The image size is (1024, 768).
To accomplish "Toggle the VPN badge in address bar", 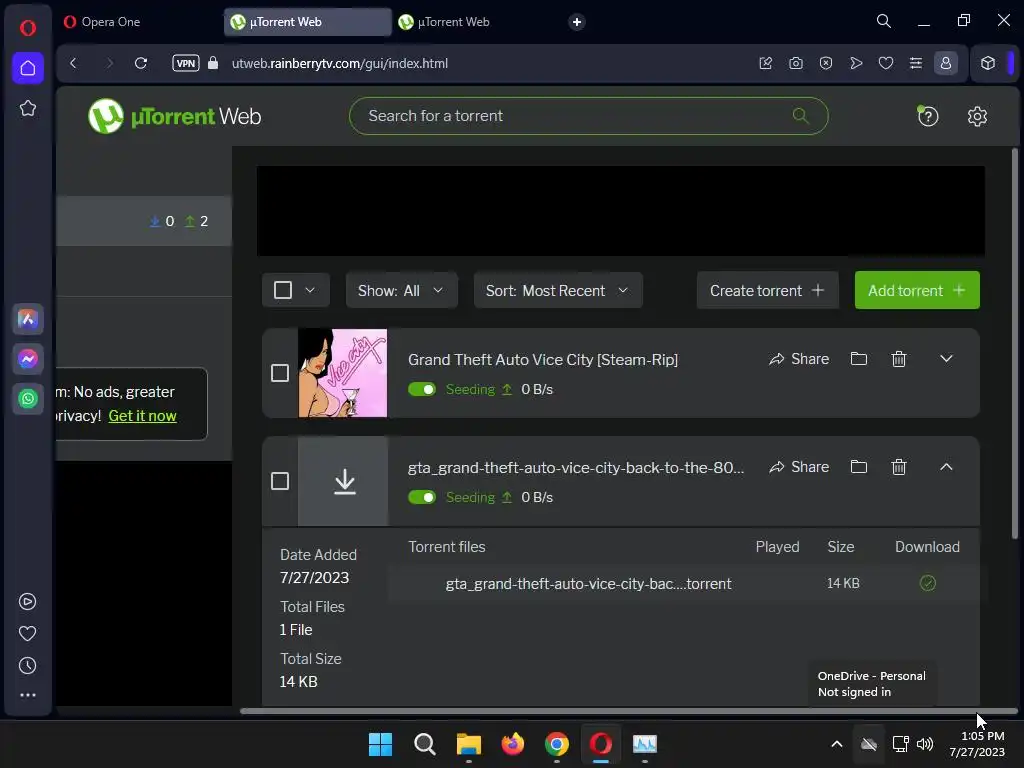I will [185, 63].
